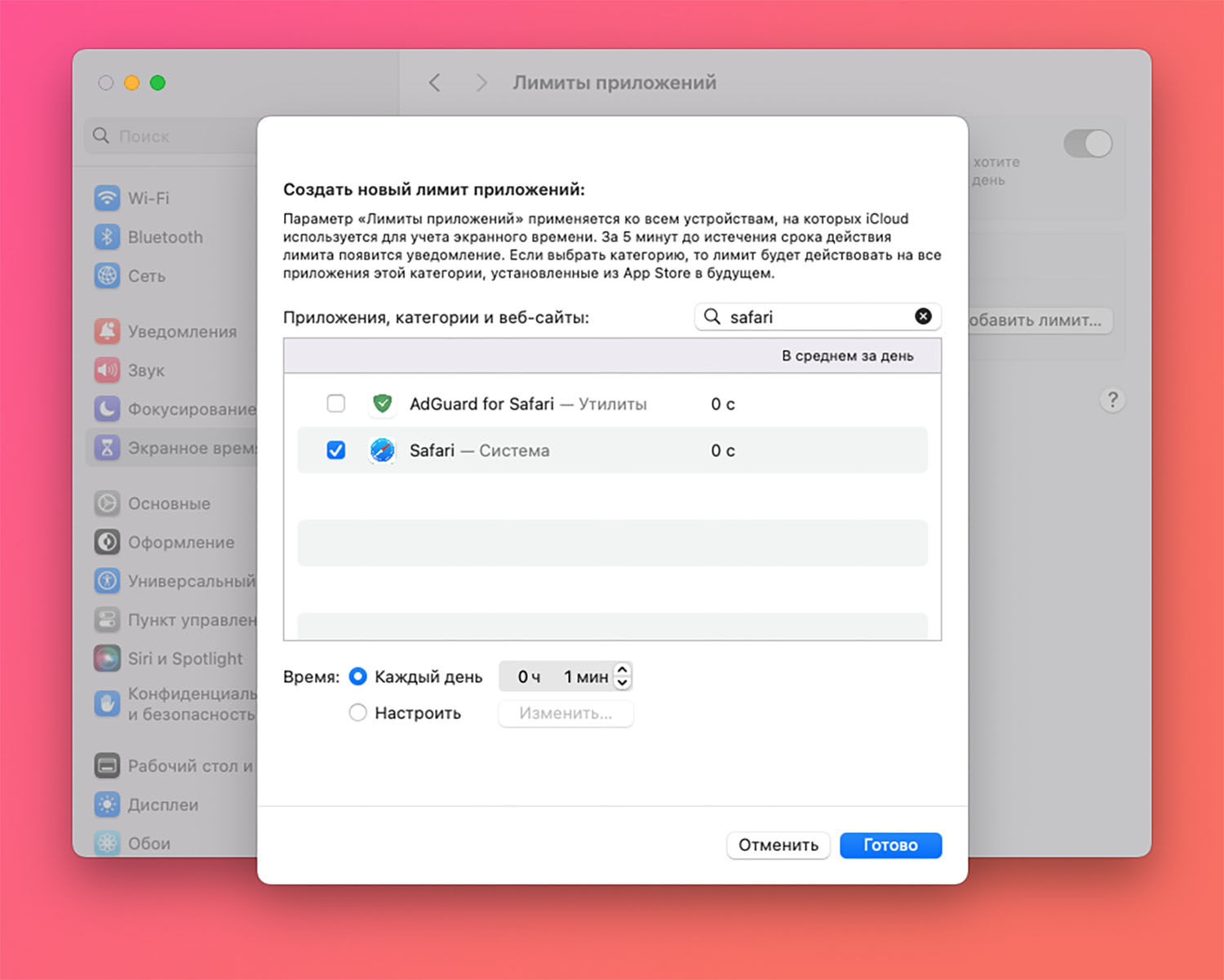This screenshot has height=980, width=1224.
Task: Toggle the app limits switch
Action: coord(1088,144)
